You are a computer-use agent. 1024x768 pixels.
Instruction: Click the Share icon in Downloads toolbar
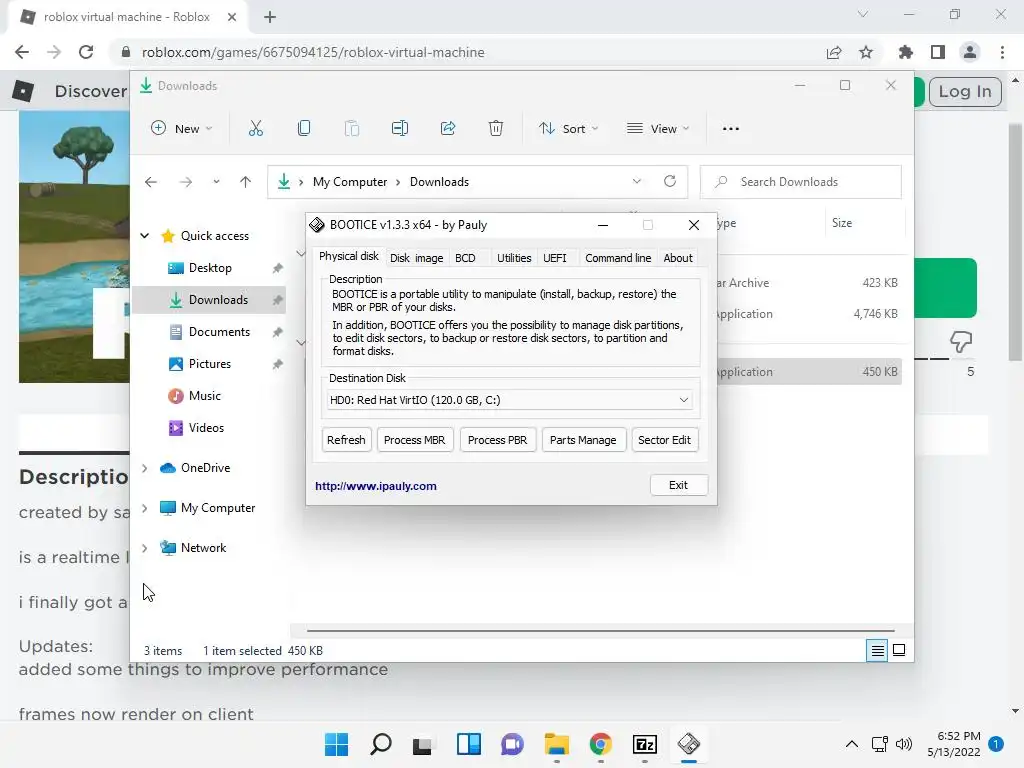(448, 129)
